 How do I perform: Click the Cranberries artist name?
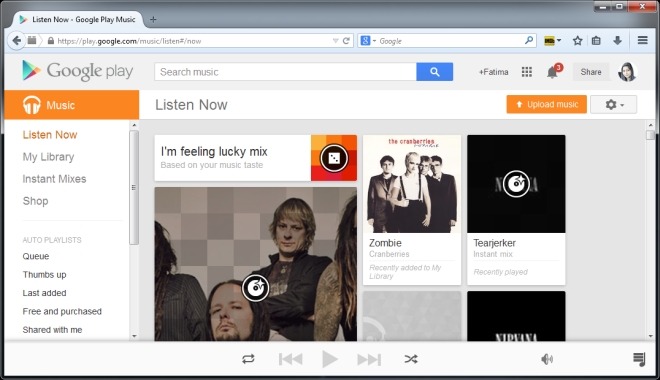point(389,254)
